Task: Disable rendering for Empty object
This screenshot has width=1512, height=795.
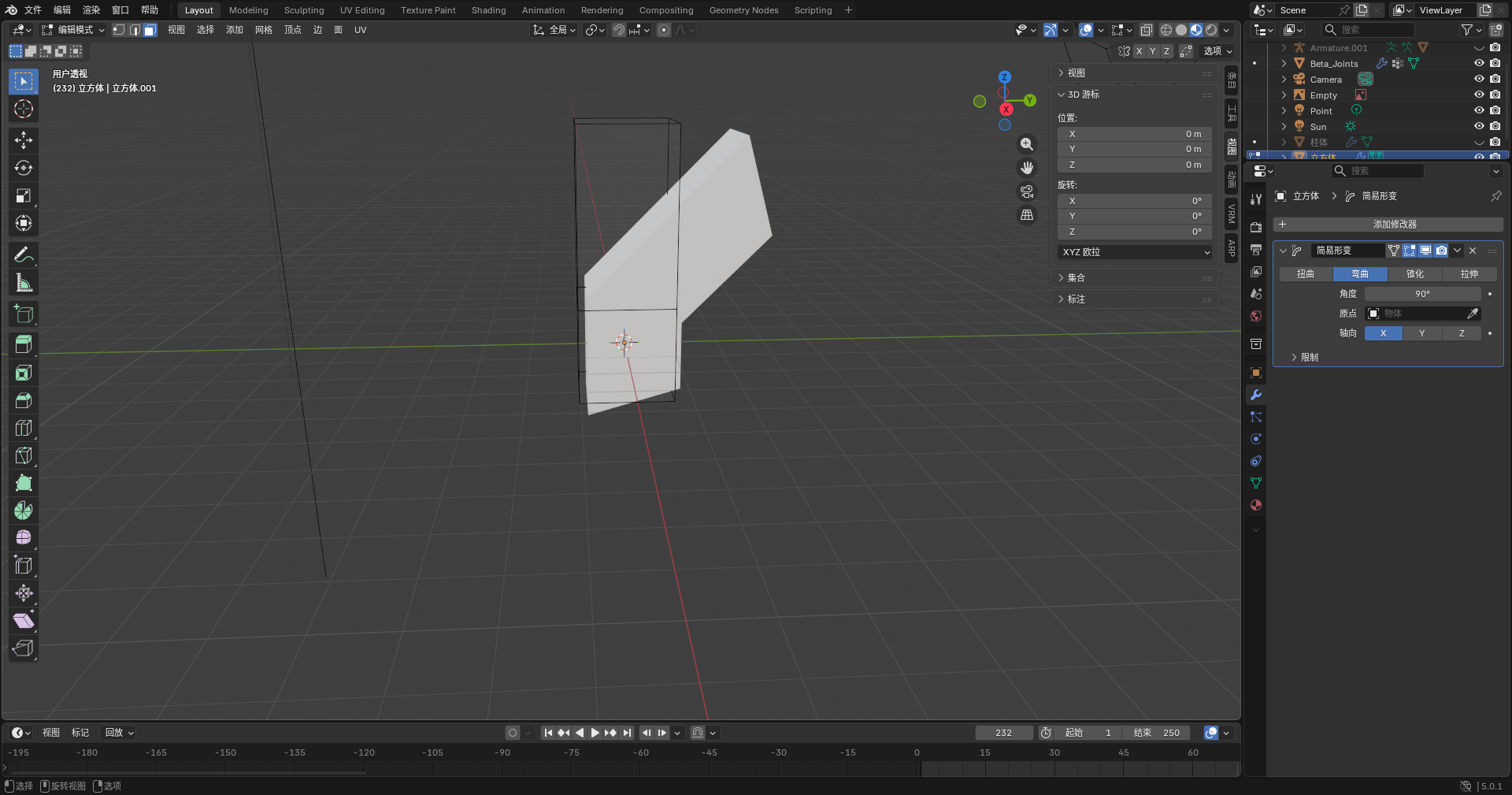Action: [x=1495, y=95]
